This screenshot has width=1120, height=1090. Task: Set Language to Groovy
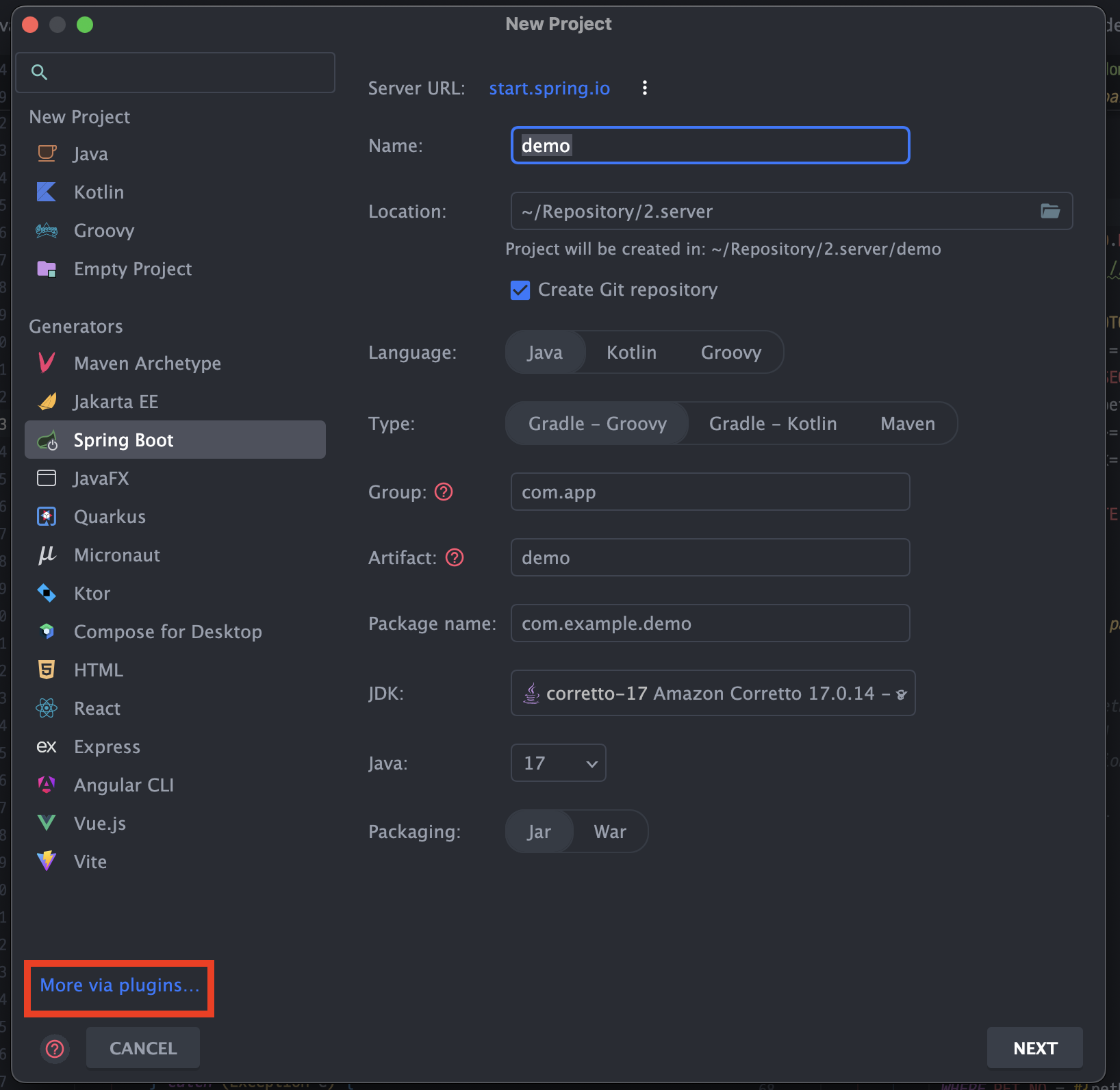pos(731,353)
